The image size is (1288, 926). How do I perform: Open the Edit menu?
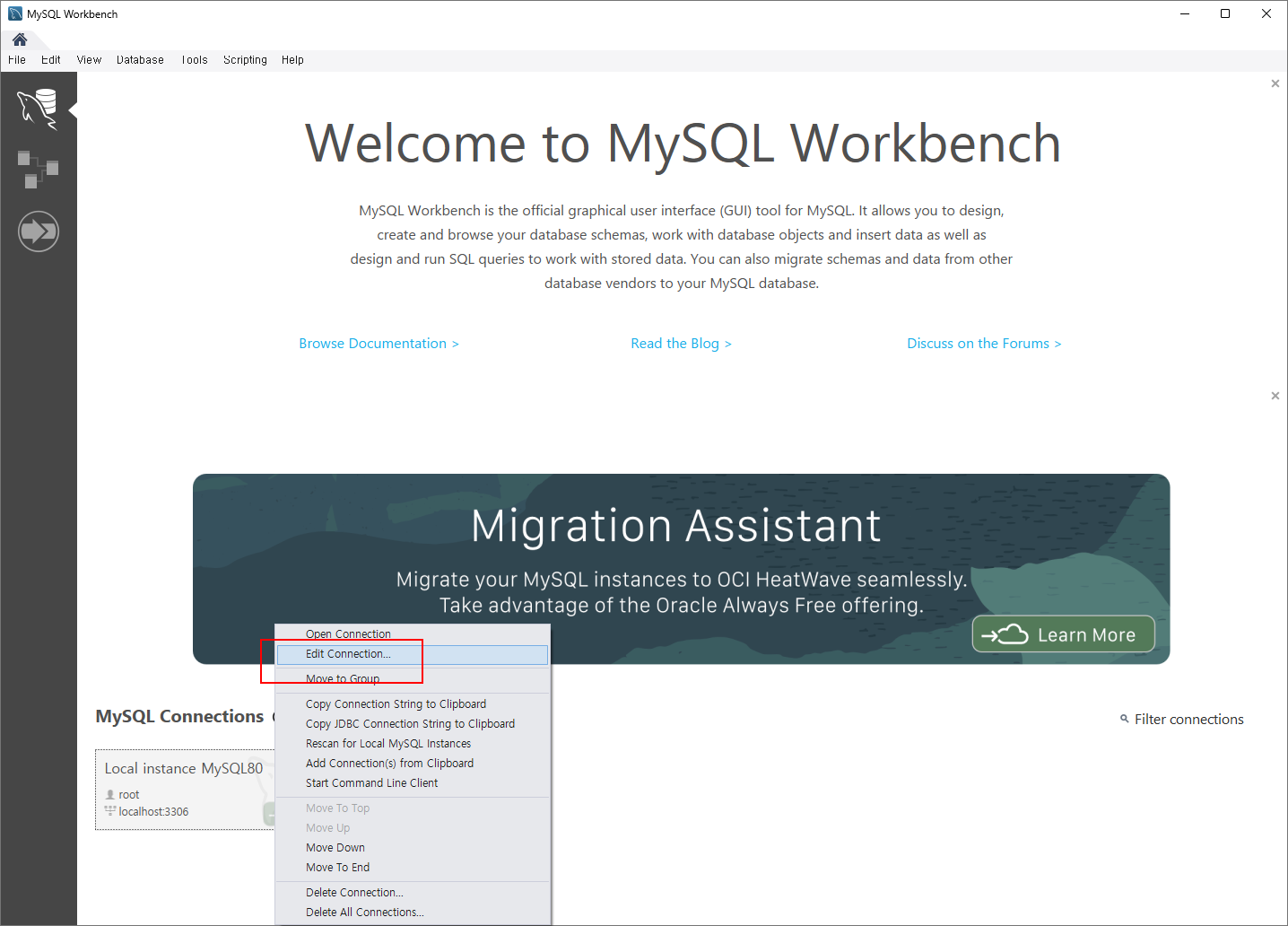(51, 60)
